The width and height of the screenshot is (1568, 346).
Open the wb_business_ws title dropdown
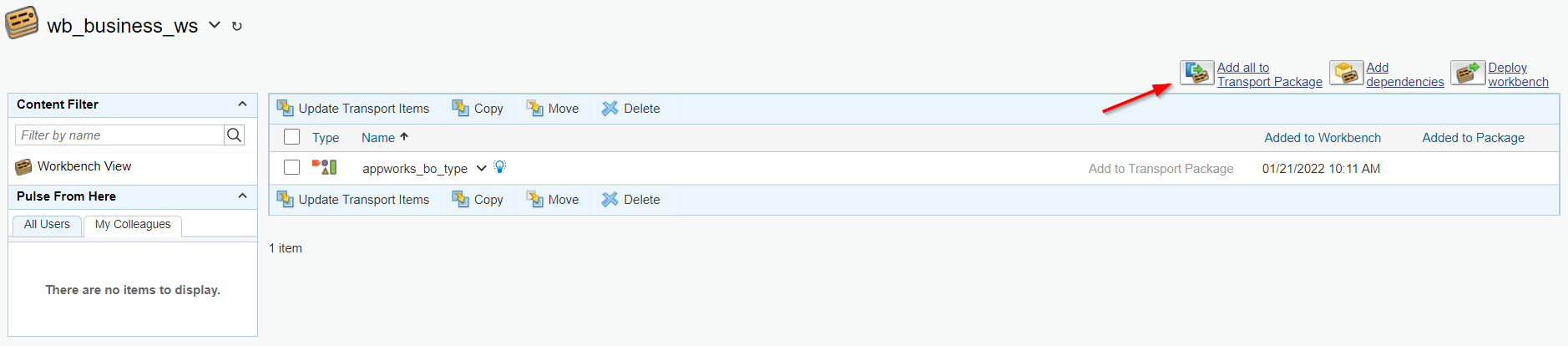(x=215, y=26)
